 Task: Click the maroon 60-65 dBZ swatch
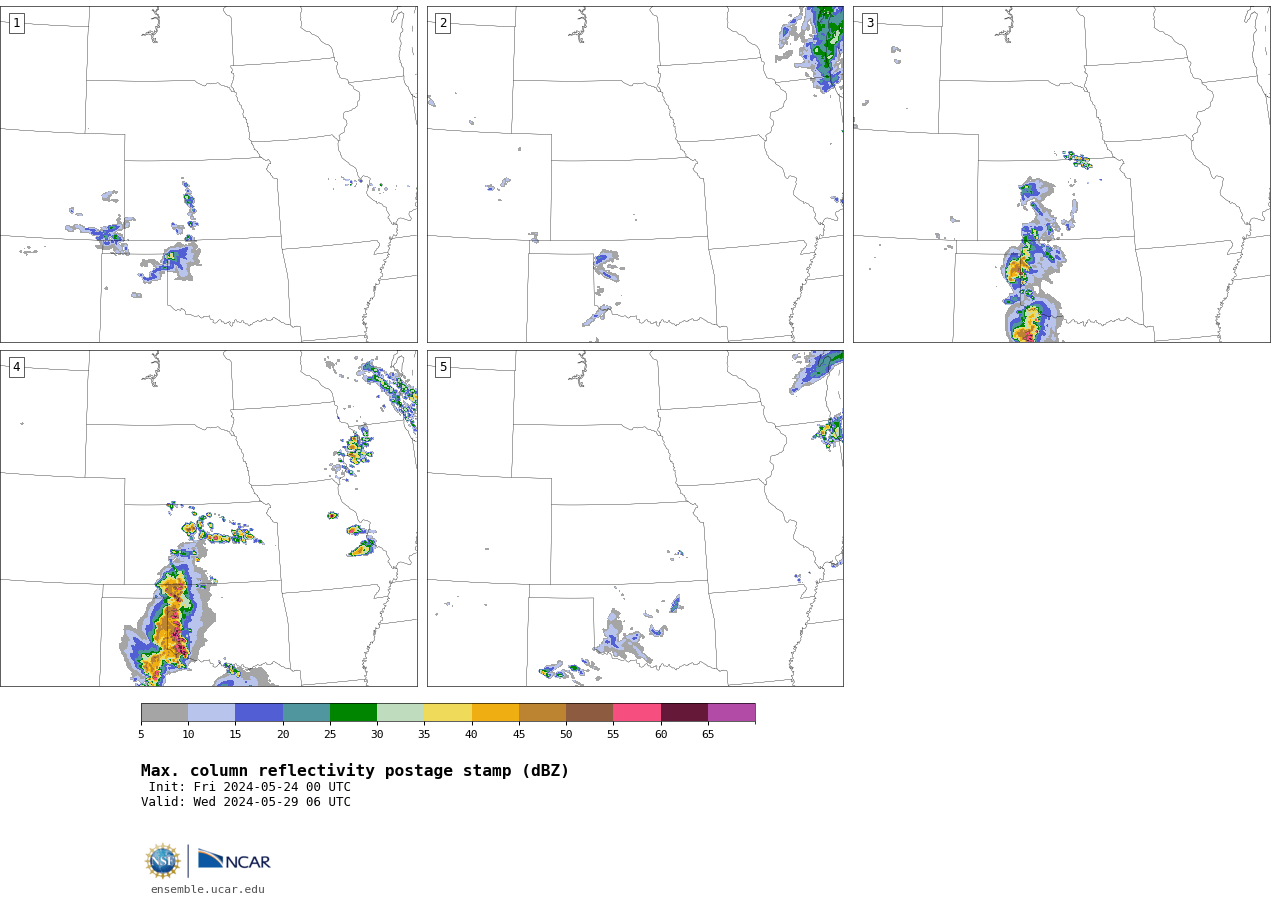point(684,713)
